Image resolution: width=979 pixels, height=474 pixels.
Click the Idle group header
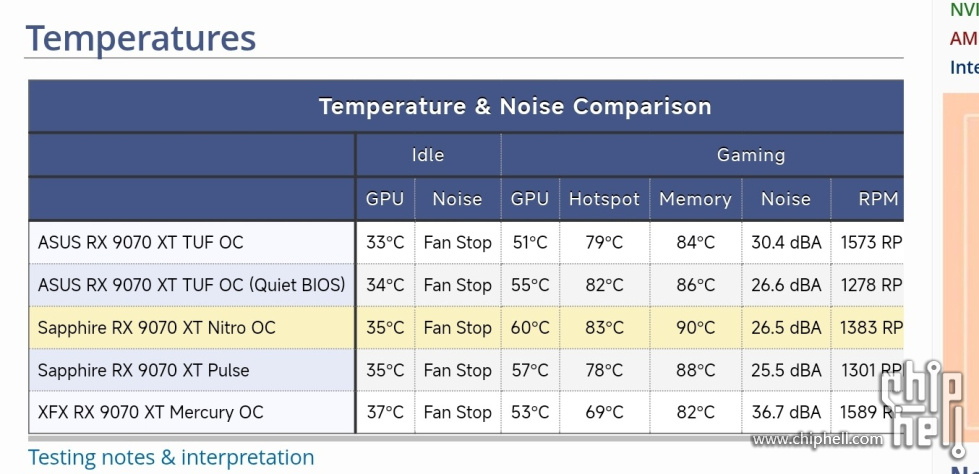pyautogui.click(x=428, y=155)
